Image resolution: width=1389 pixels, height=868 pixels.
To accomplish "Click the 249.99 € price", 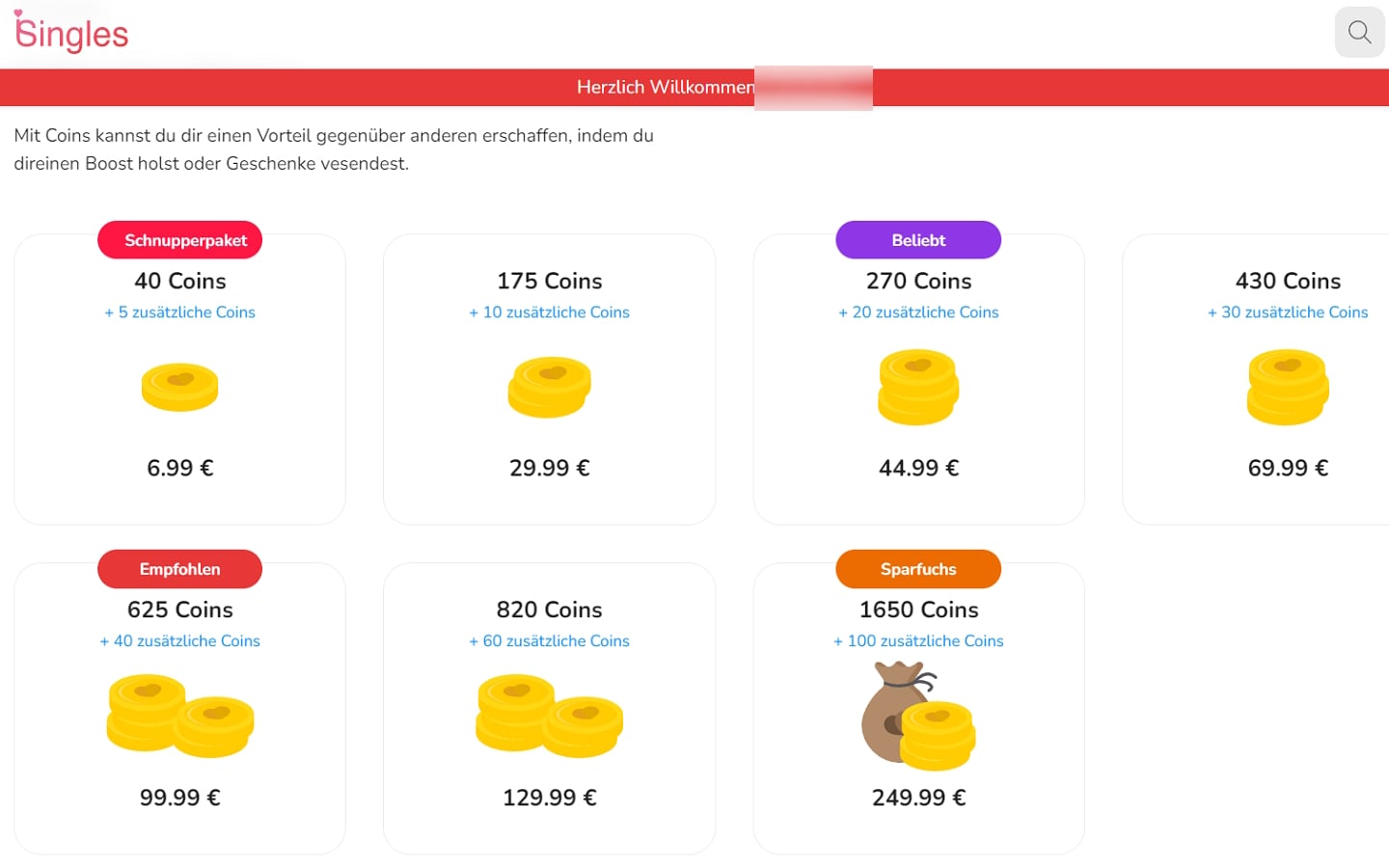I will pos(918,798).
